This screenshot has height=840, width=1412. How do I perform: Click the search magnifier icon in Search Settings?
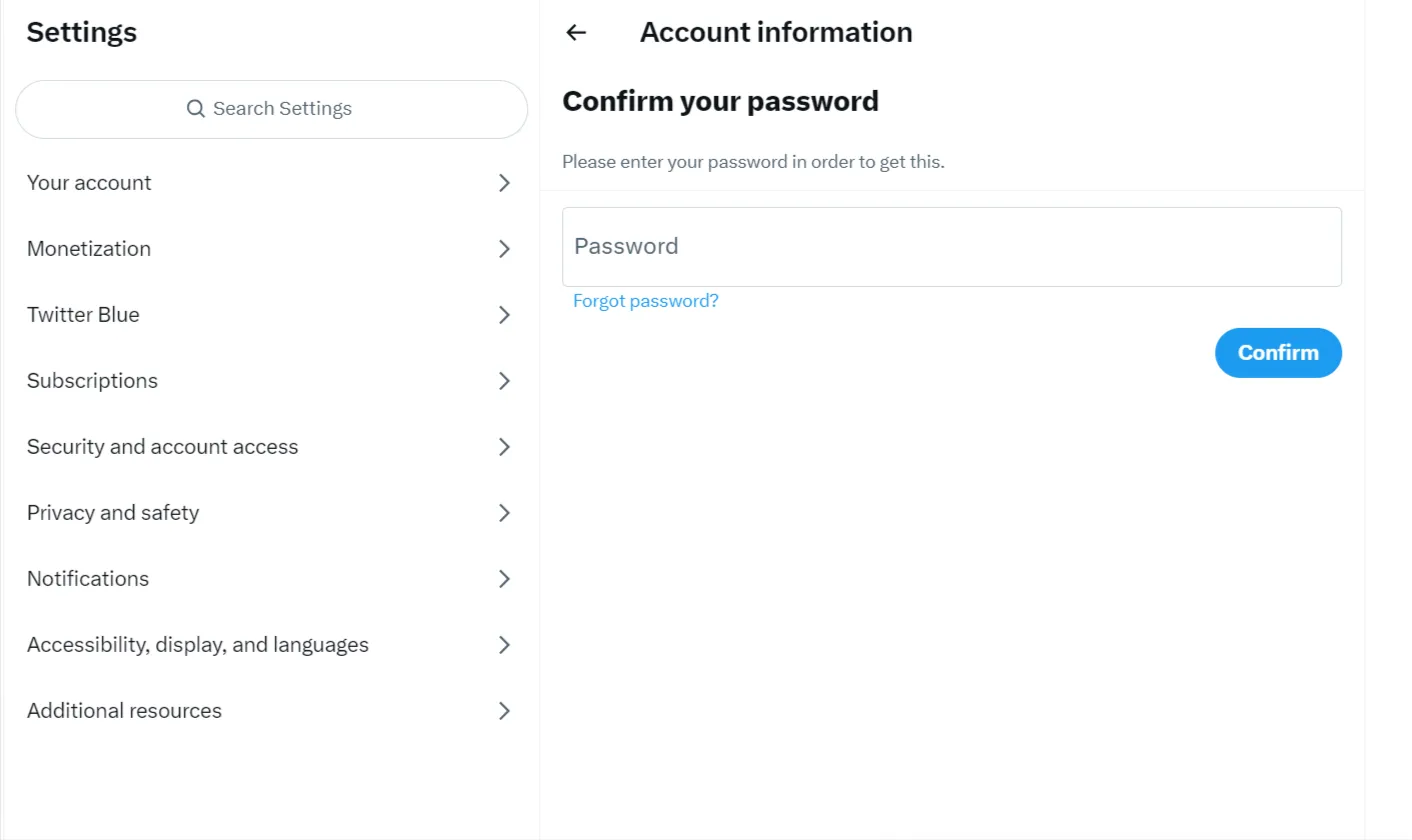click(196, 108)
